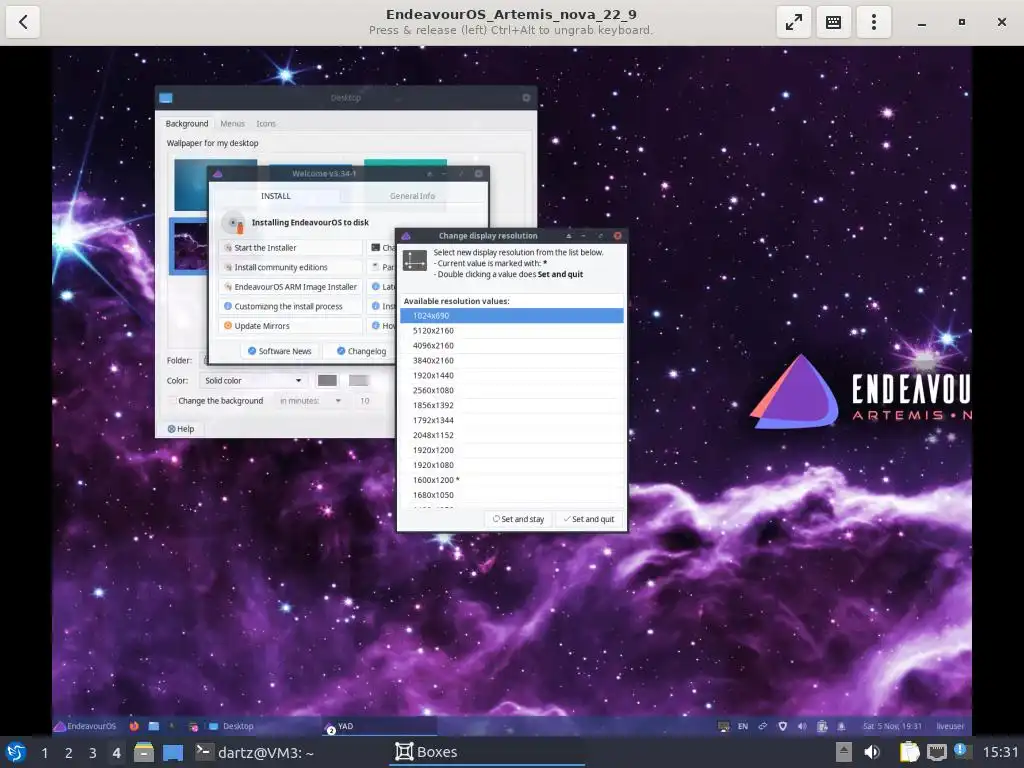Select INSTALL tab in Welcome window
Image resolution: width=1024 pixels, height=768 pixels.
(x=276, y=196)
